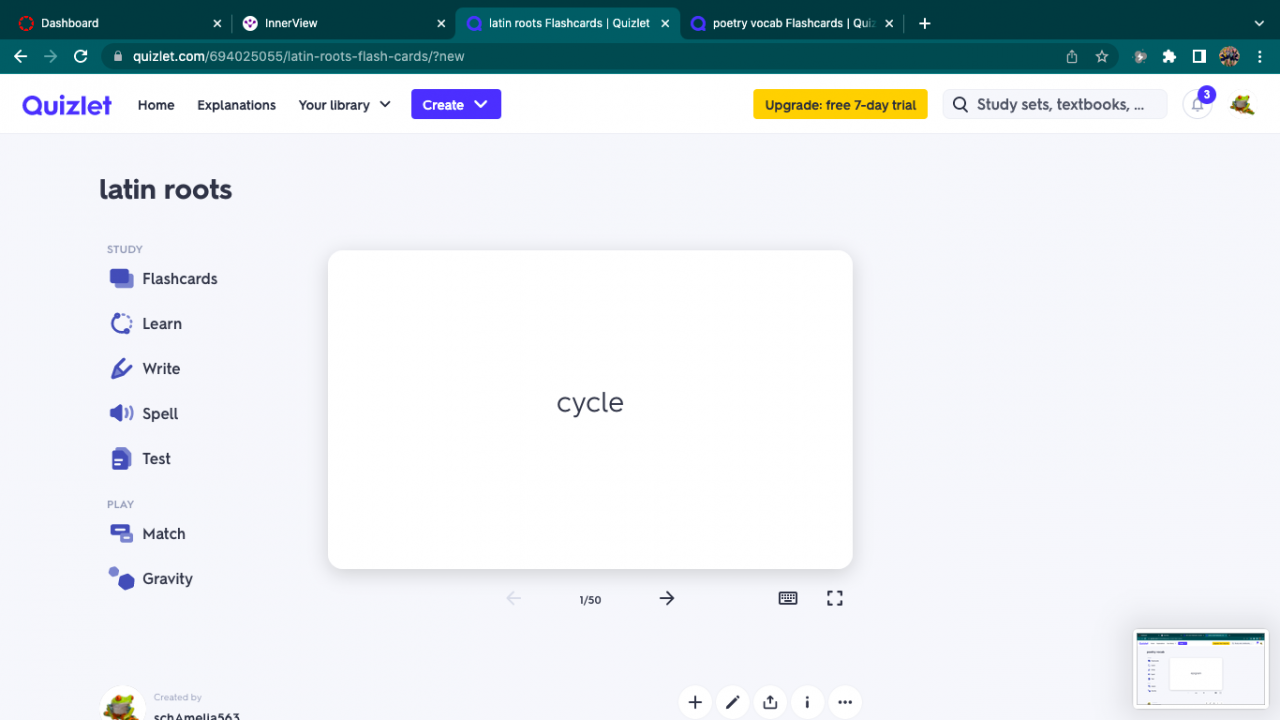Image resolution: width=1280 pixels, height=720 pixels.
Task: Switch to the InnerView tab
Action: [343, 23]
